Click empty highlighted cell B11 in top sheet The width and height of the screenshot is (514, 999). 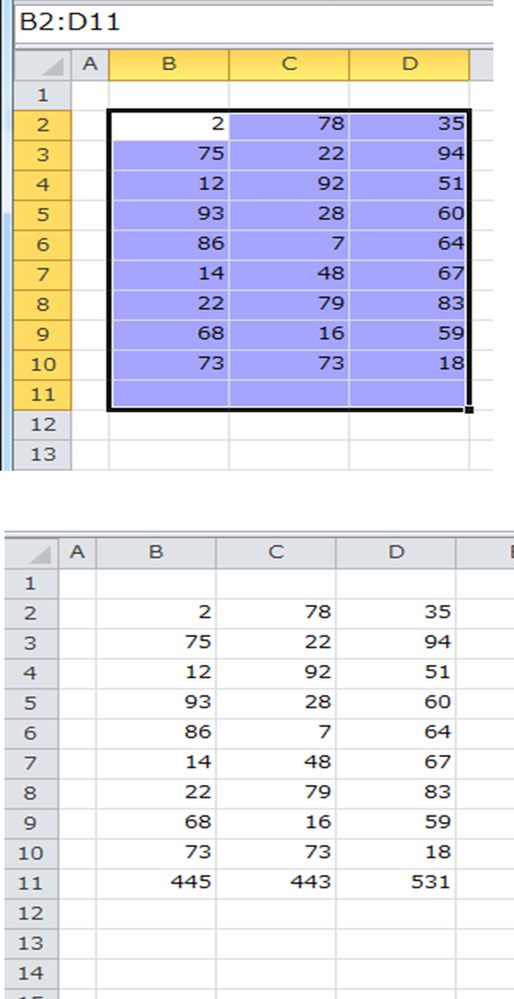(170, 394)
